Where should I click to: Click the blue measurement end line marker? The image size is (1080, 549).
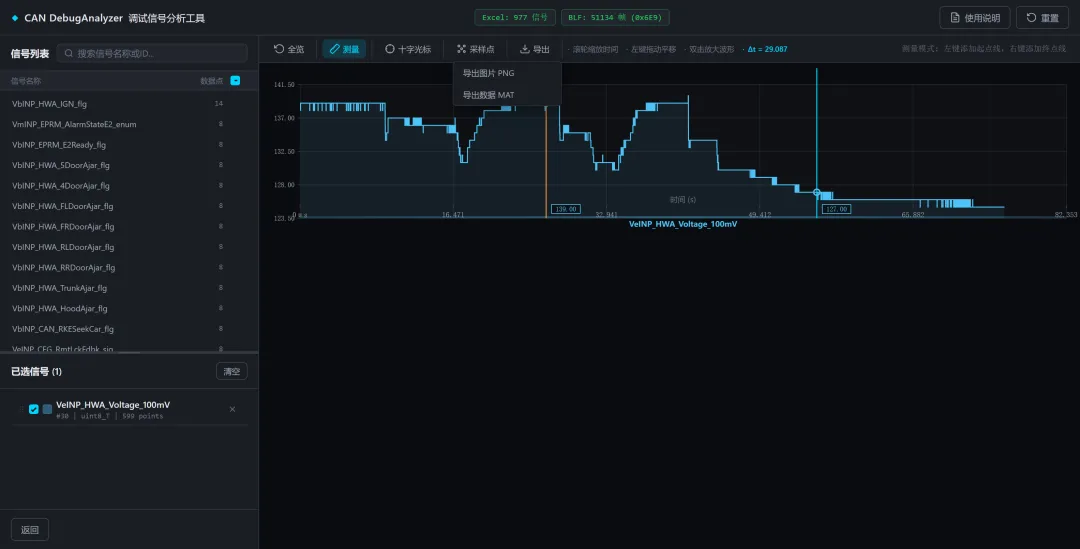point(817,193)
